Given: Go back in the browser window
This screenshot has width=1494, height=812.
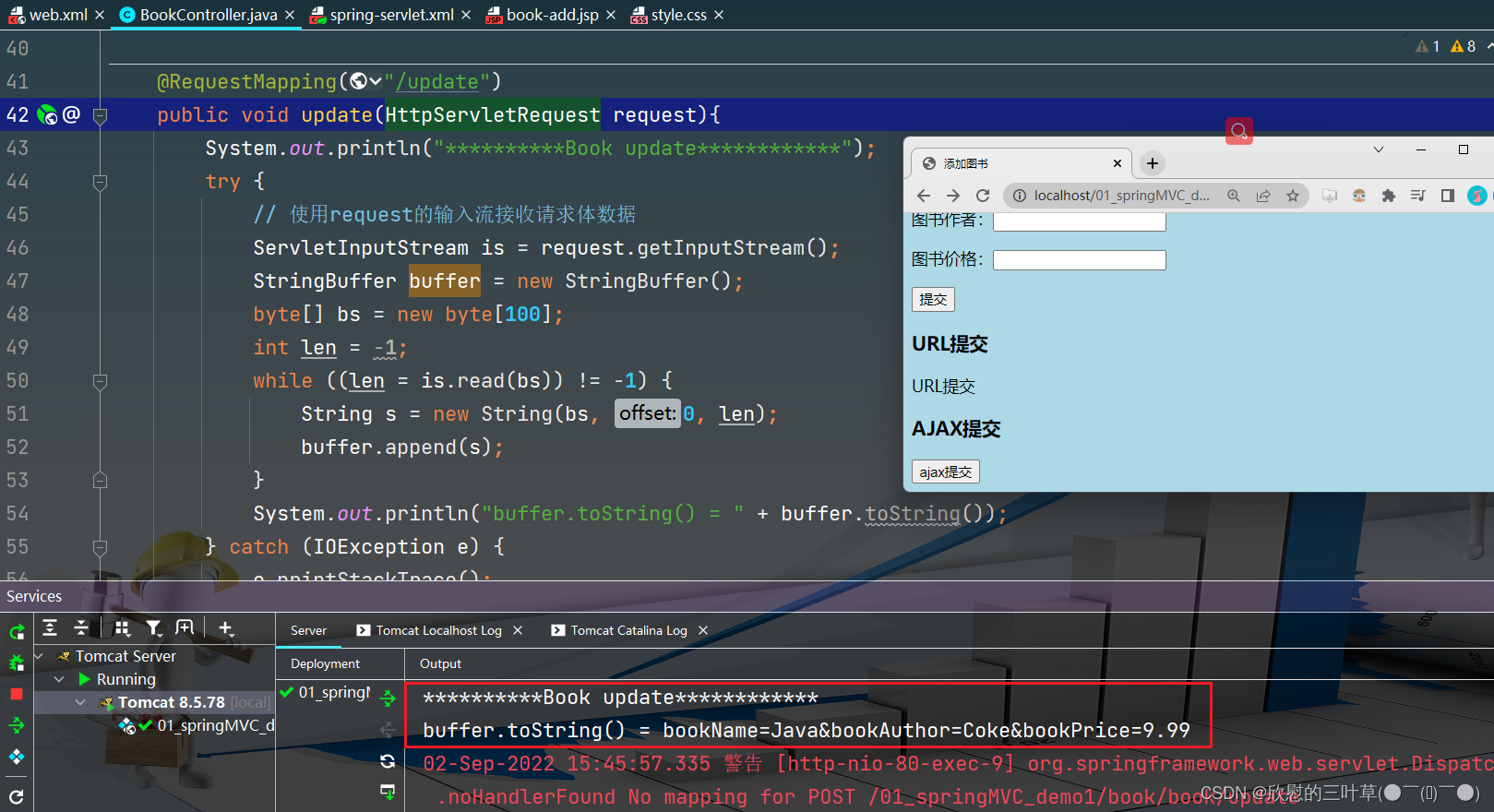Looking at the screenshot, I should click(x=924, y=196).
